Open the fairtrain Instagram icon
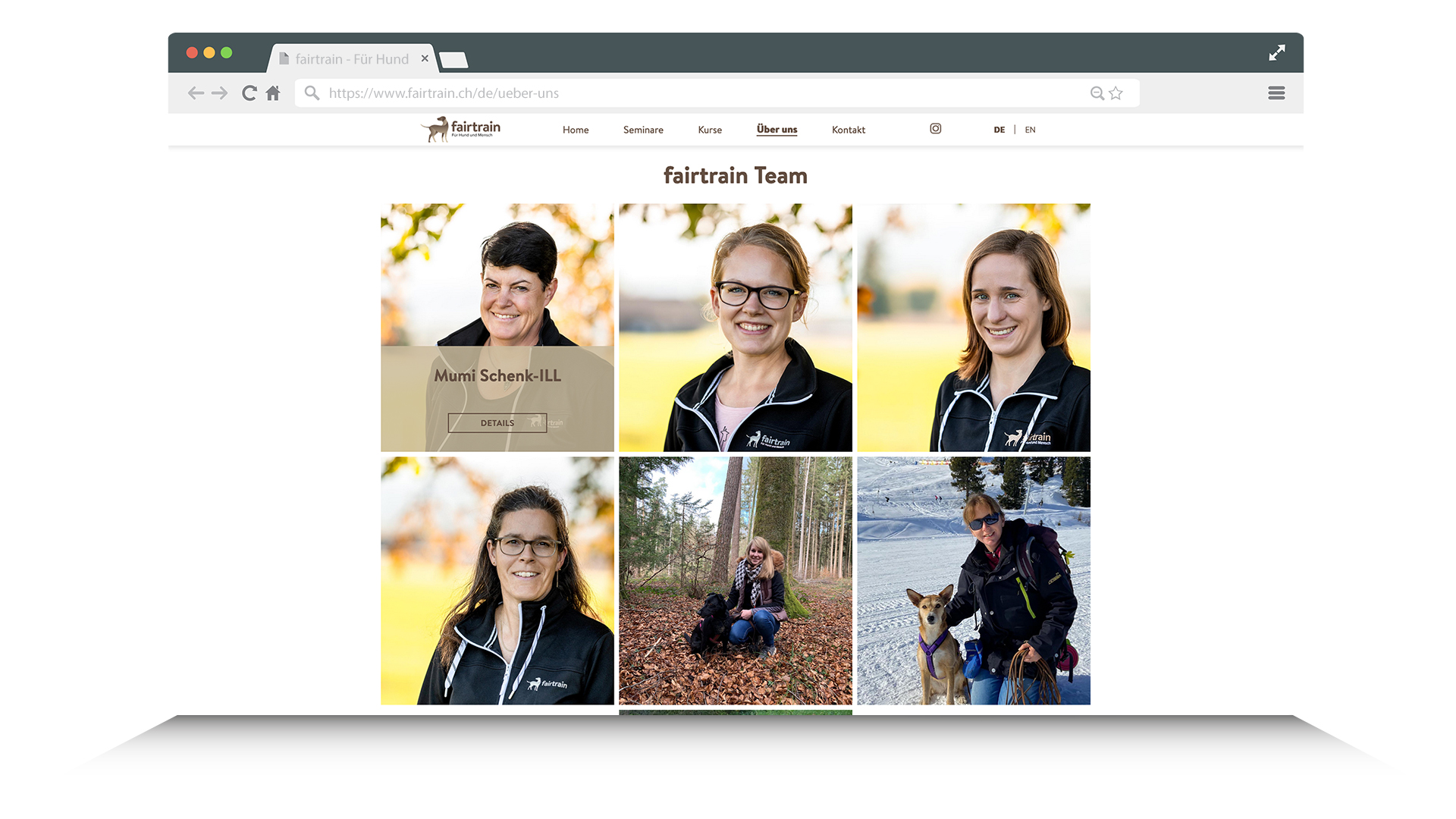 coord(935,129)
